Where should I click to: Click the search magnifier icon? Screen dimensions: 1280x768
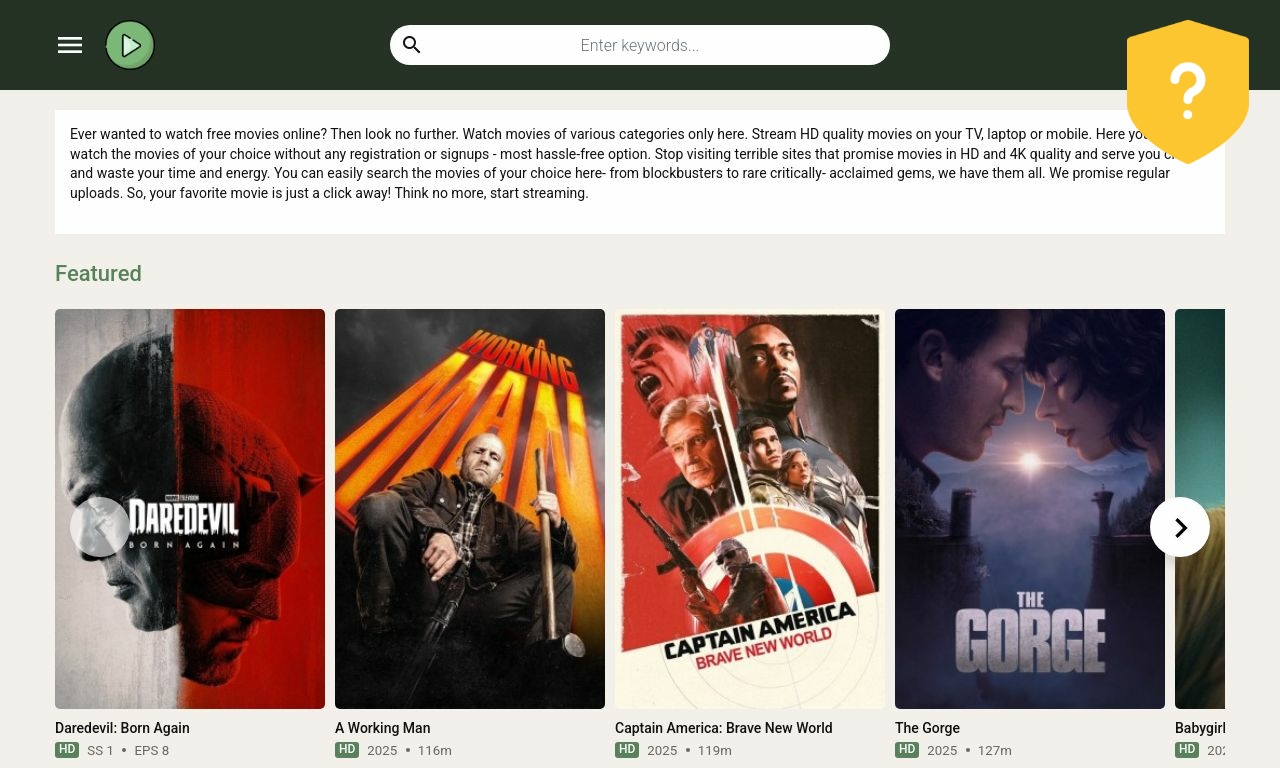pyautogui.click(x=412, y=45)
